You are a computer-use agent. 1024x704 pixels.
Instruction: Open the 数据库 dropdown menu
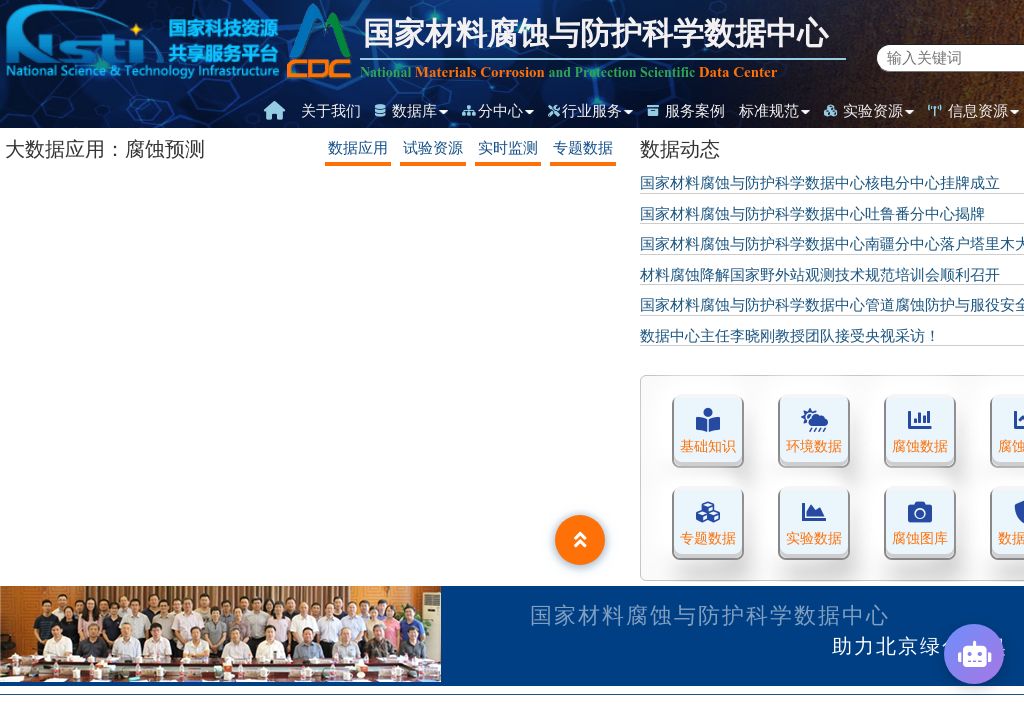point(416,111)
